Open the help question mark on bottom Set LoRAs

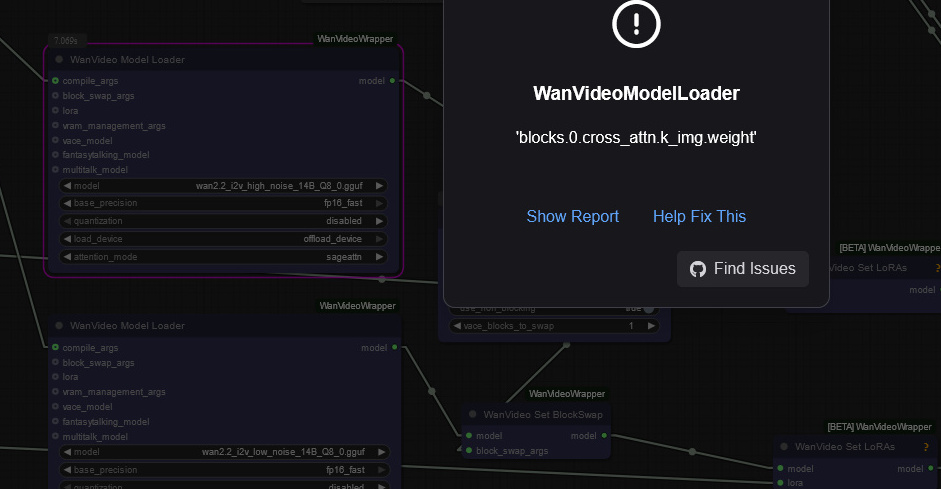click(926, 446)
